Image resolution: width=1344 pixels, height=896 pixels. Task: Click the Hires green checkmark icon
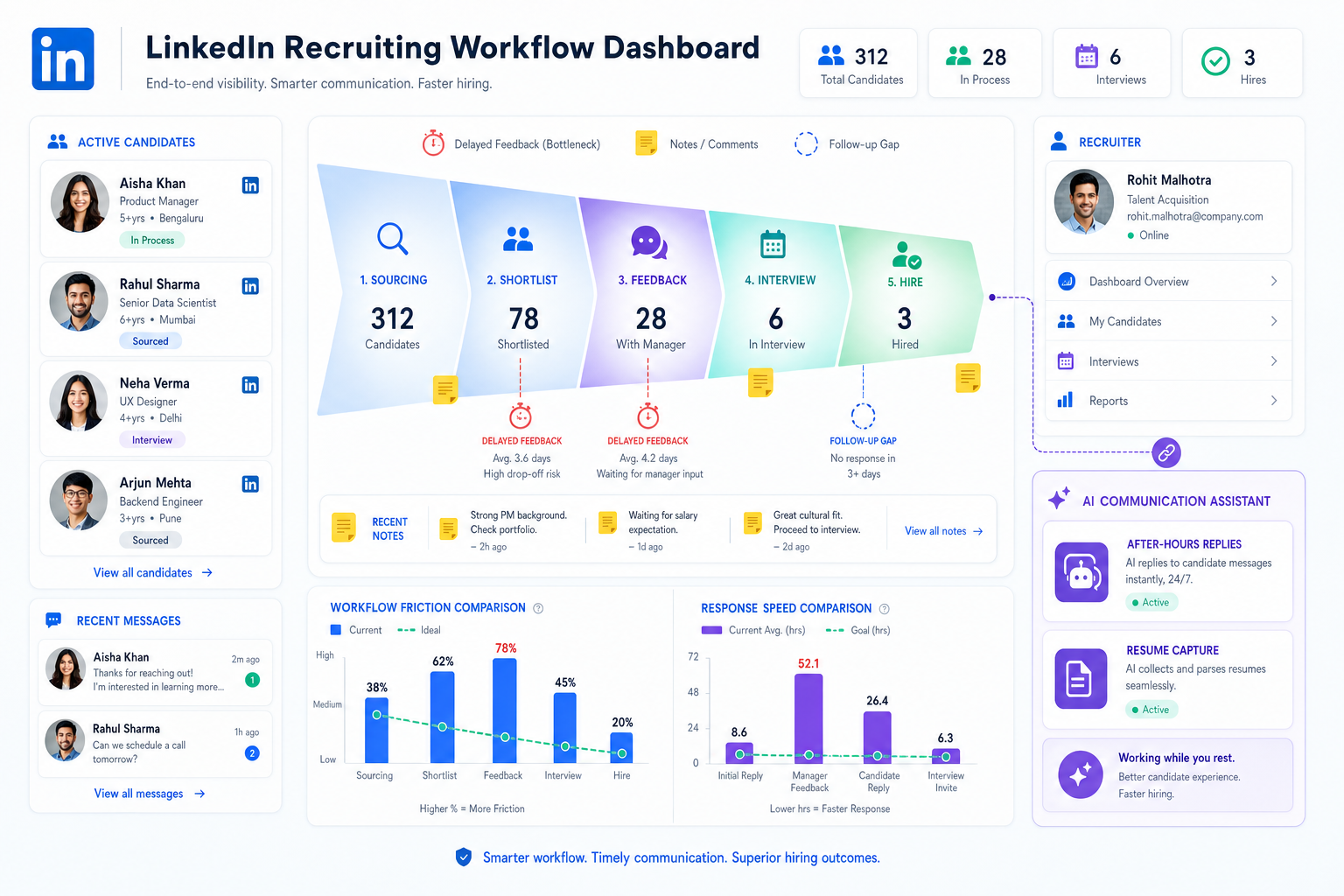tap(1215, 61)
